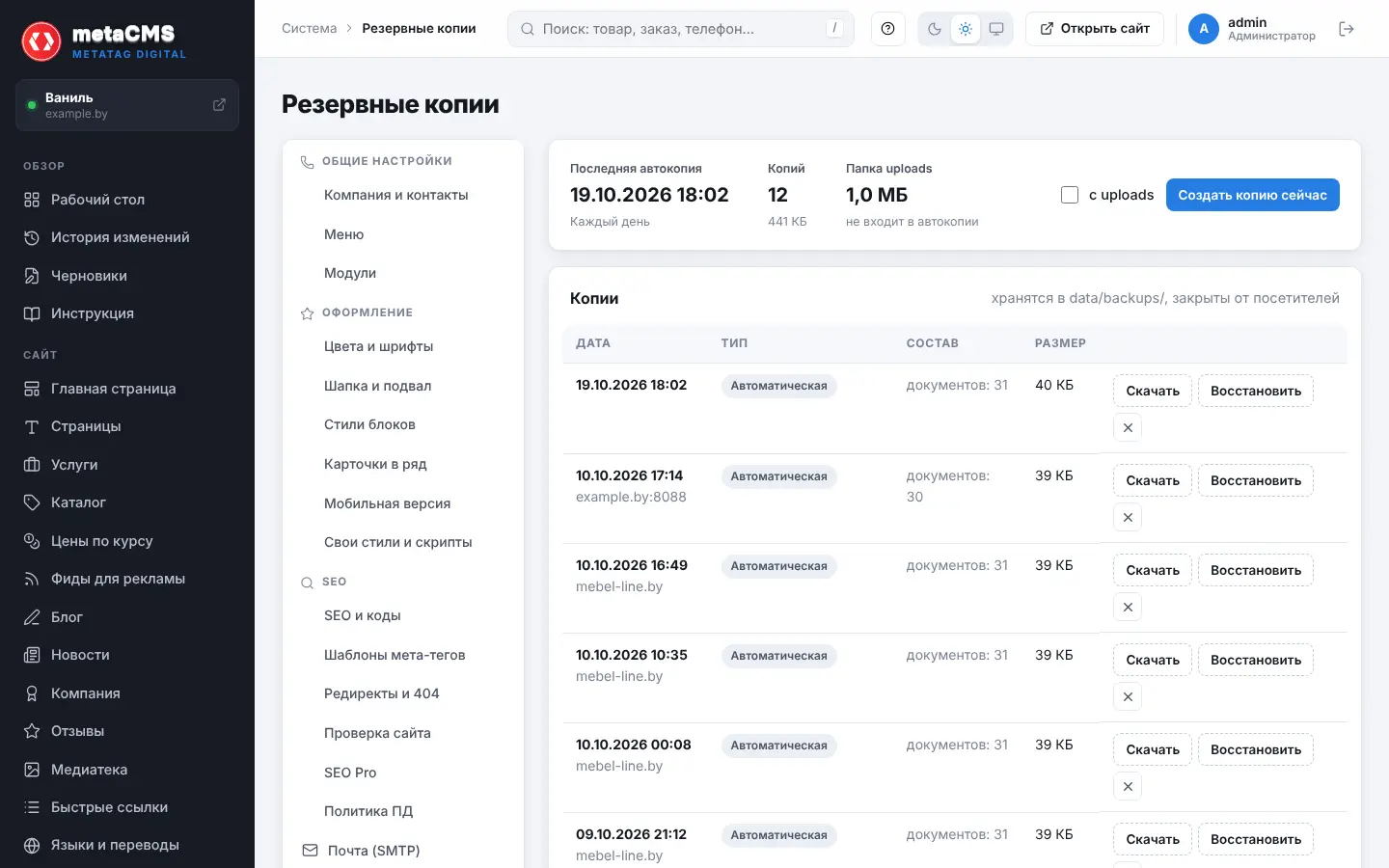The width and height of the screenshot is (1389, 868).
Task: Click the 'Система' breadcrumb link
Action: click(x=310, y=29)
